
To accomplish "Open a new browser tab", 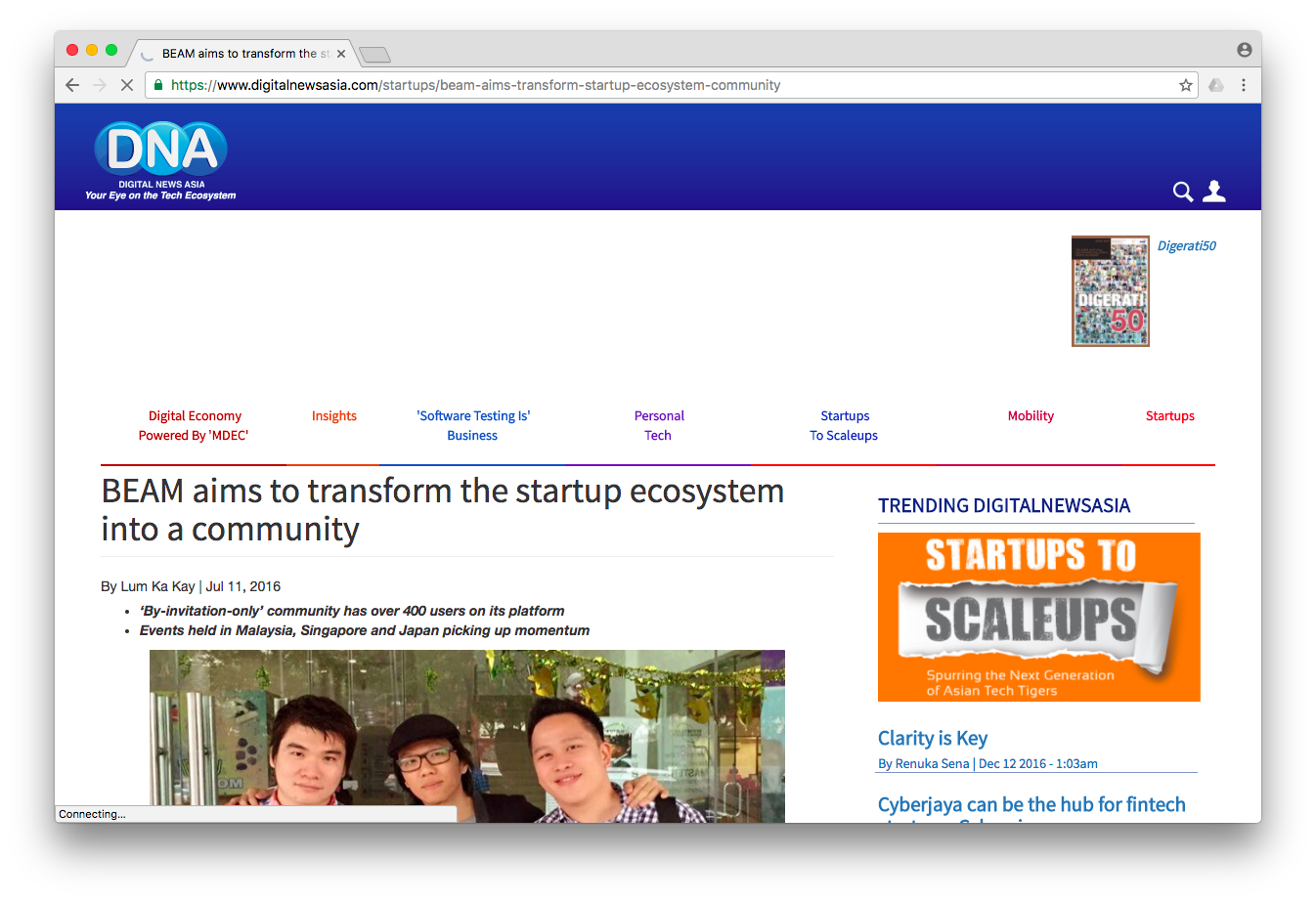I will coord(374,55).
